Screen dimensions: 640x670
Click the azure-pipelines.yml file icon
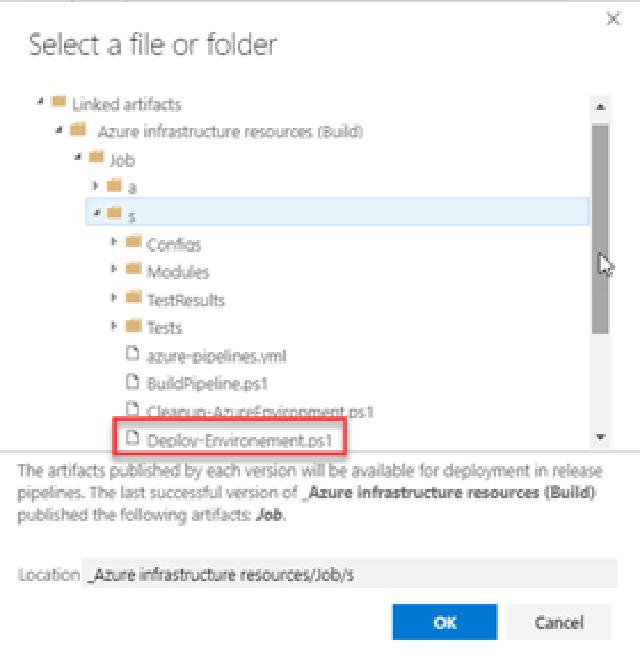point(133,354)
